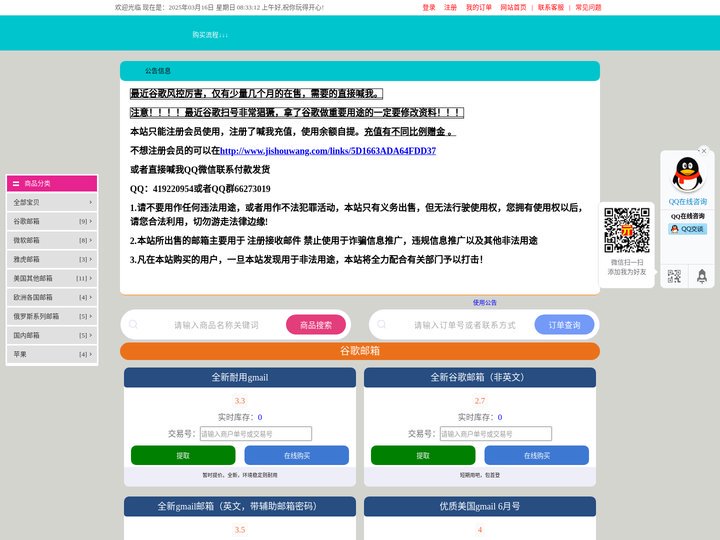The width and height of the screenshot is (720, 540).
Task: Click the QQ交谈 chat button
Action: (687, 229)
